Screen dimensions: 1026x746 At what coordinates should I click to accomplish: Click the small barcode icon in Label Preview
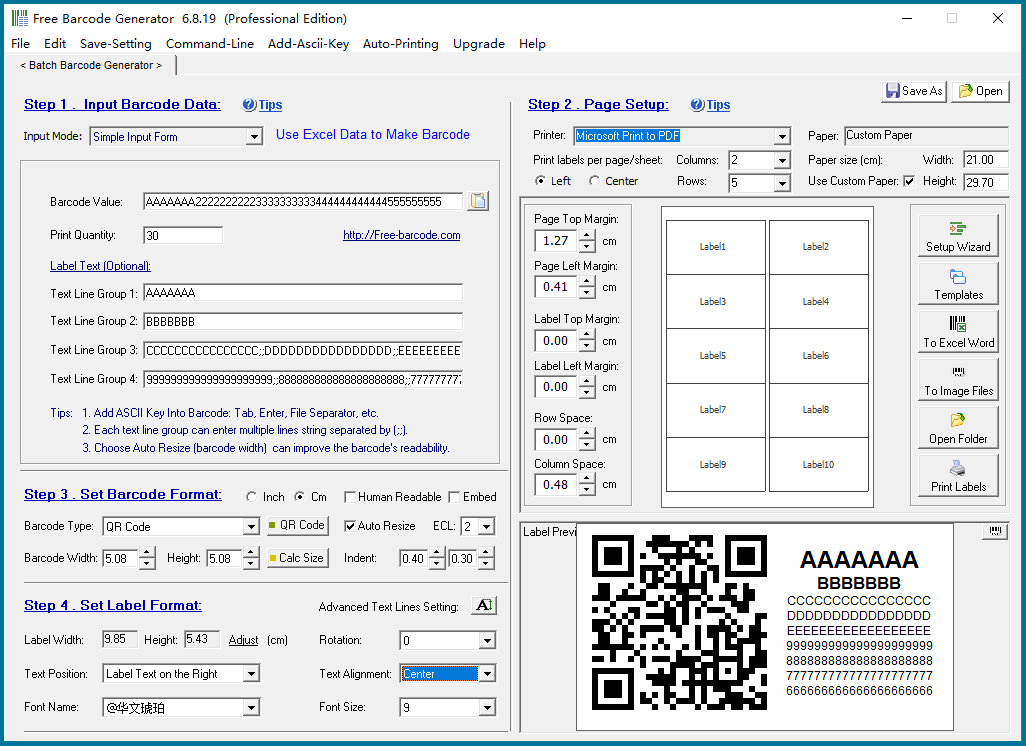pyautogui.click(x=995, y=531)
